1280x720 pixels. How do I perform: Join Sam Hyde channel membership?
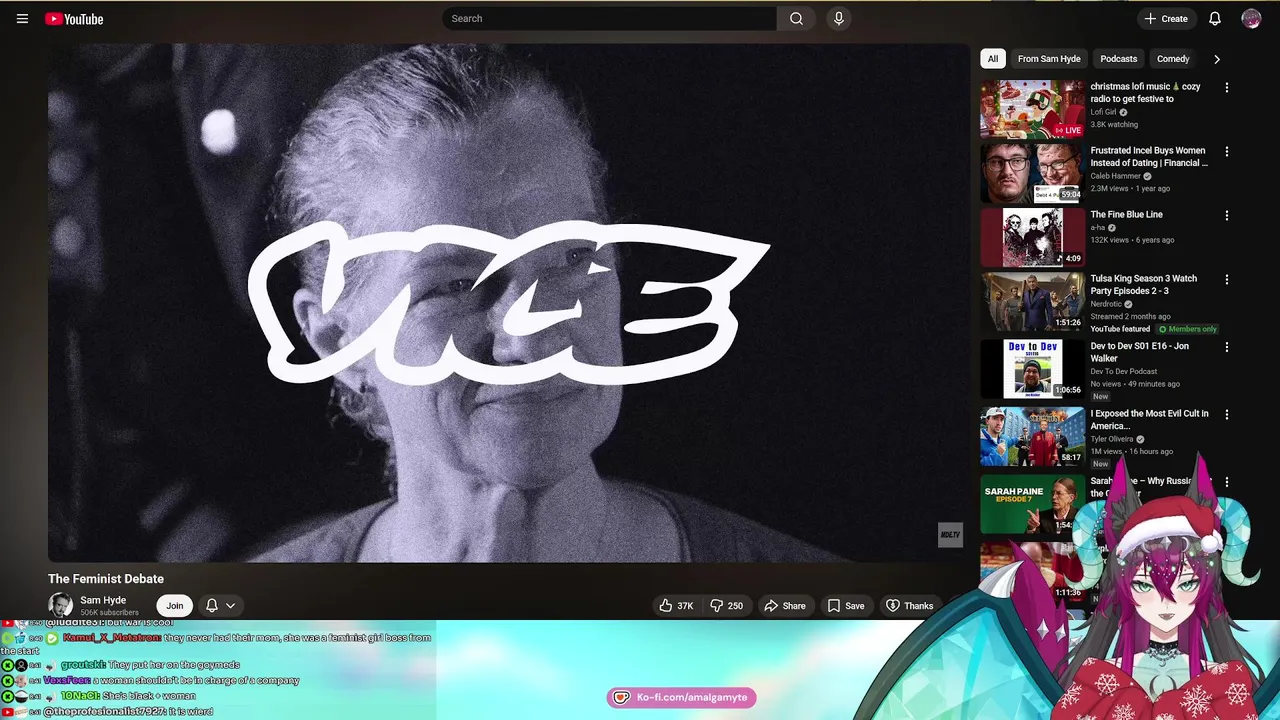(174, 605)
